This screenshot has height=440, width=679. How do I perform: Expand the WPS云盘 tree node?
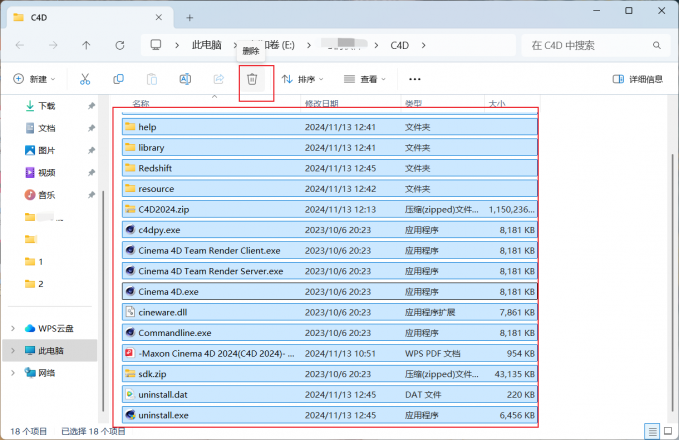point(13,328)
